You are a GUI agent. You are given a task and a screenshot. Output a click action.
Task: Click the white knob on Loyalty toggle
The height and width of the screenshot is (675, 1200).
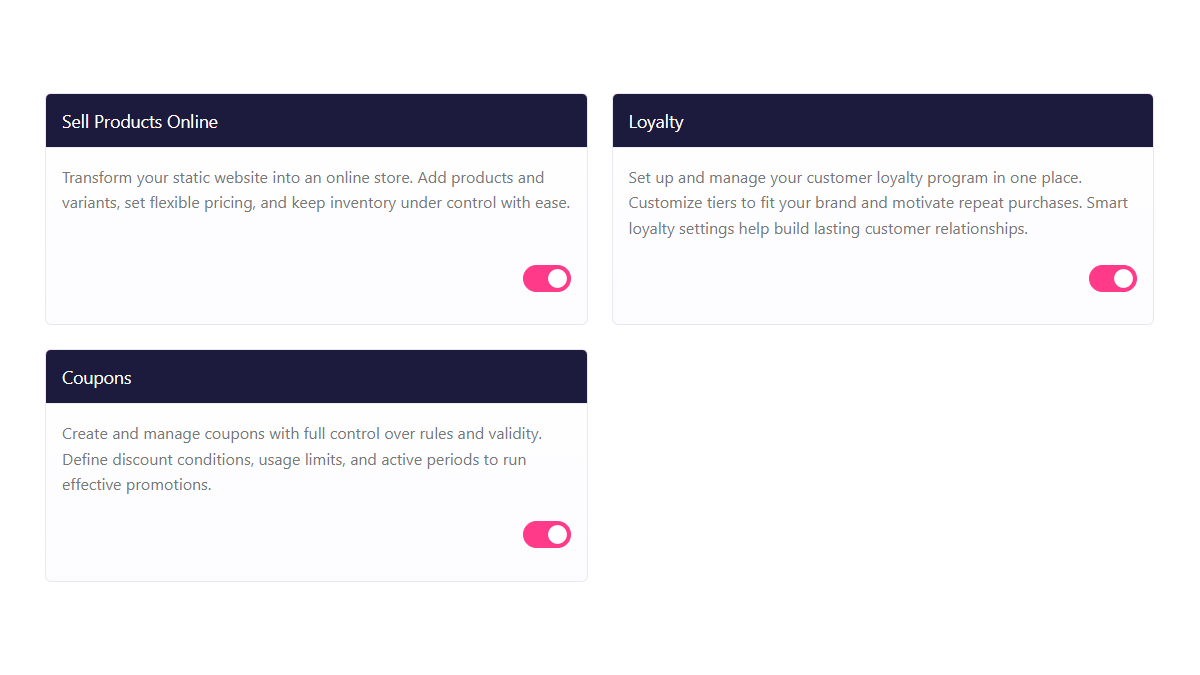coord(1124,278)
